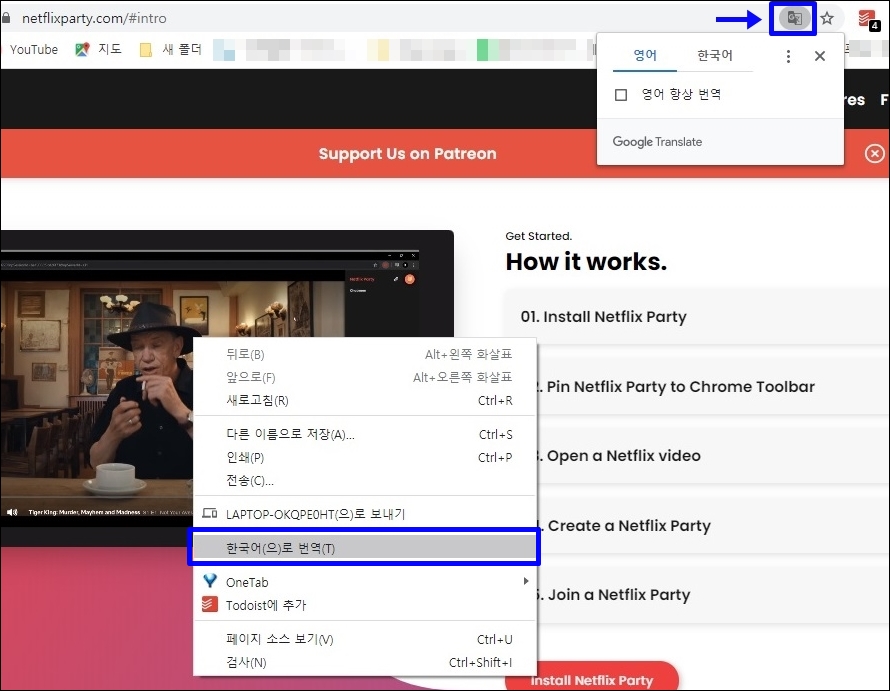
Task: Open the YouTube bookmark
Action: (33, 49)
